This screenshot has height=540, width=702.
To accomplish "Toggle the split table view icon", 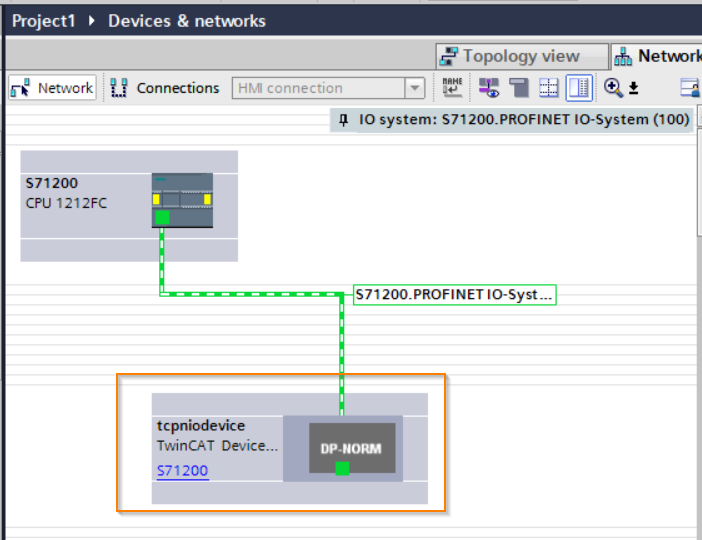I will (x=579, y=87).
